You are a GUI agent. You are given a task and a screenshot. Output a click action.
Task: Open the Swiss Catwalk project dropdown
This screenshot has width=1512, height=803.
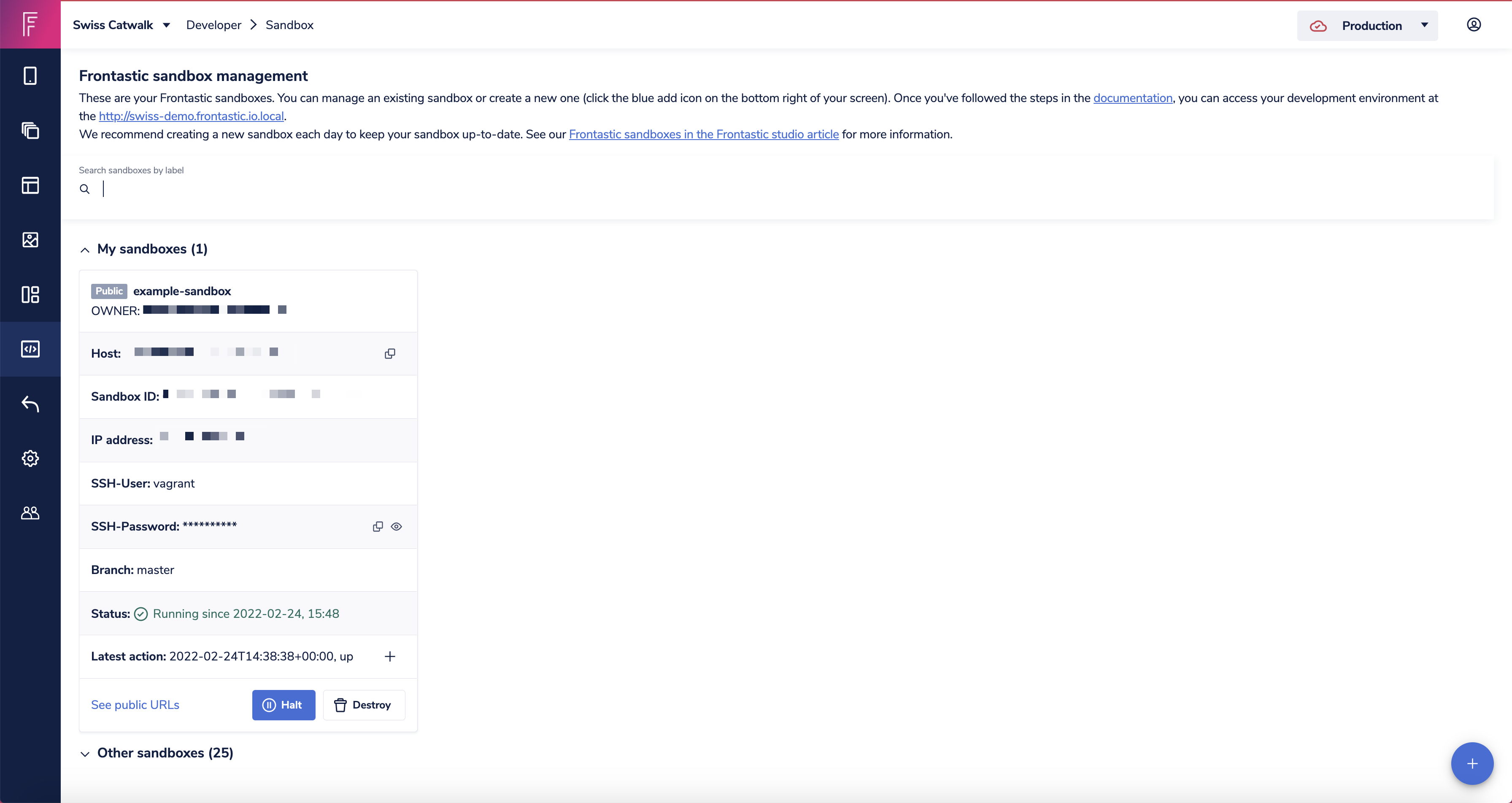pyautogui.click(x=121, y=25)
